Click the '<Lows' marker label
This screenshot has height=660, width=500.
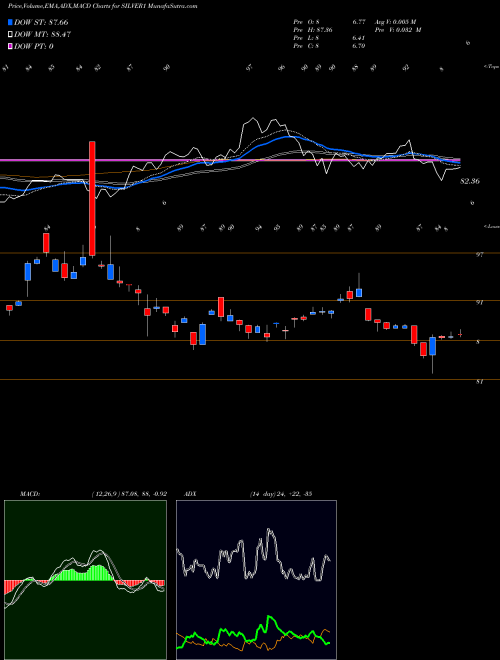point(491,227)
